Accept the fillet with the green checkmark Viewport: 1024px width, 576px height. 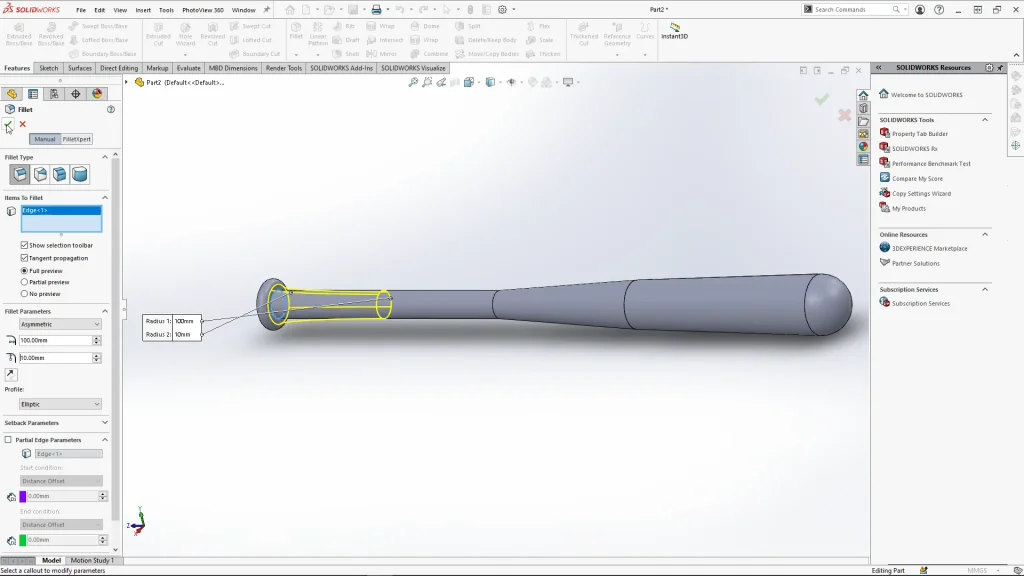coord(8,124)
